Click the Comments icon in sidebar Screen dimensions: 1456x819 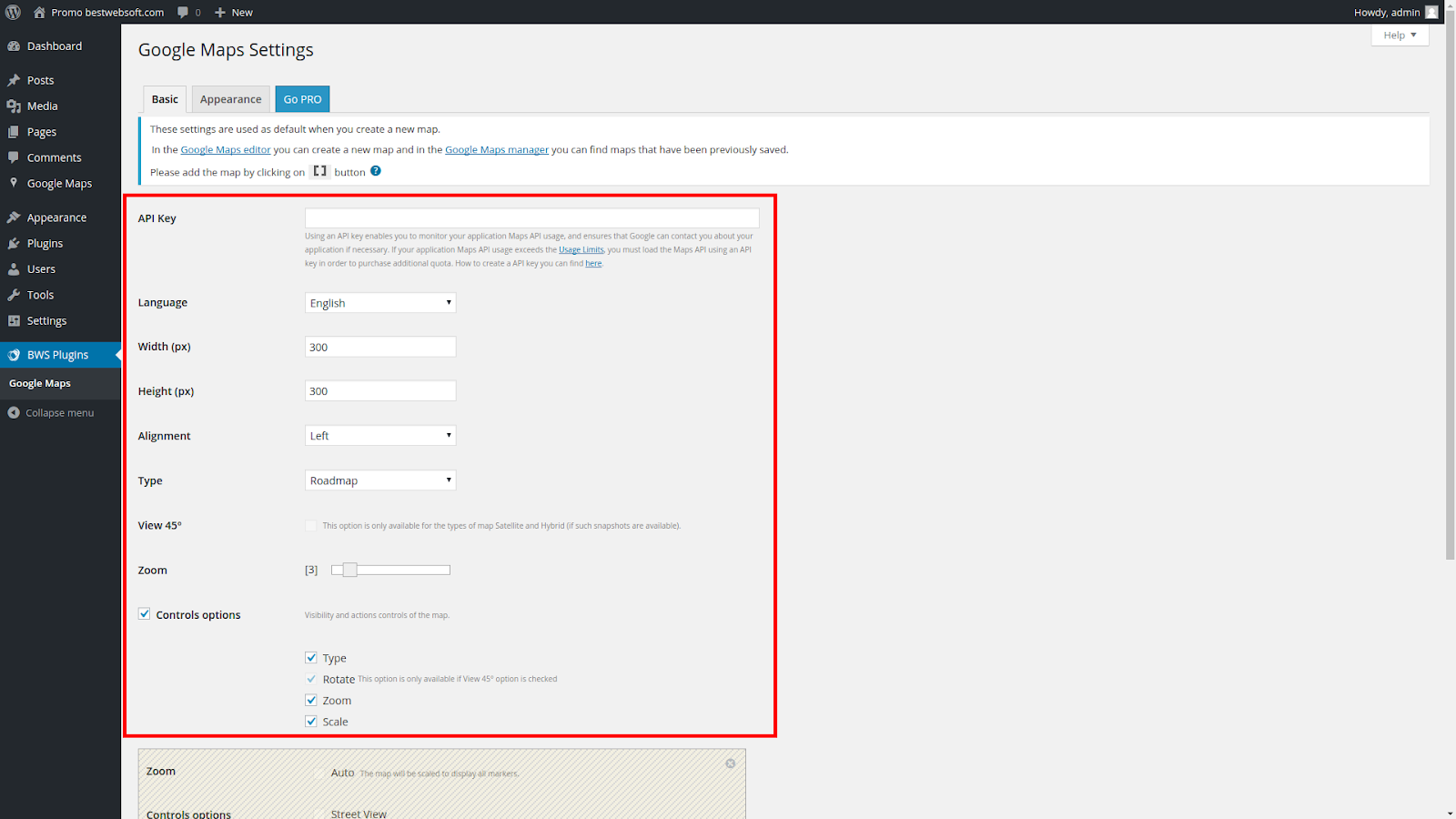click(x=14, y=157)
